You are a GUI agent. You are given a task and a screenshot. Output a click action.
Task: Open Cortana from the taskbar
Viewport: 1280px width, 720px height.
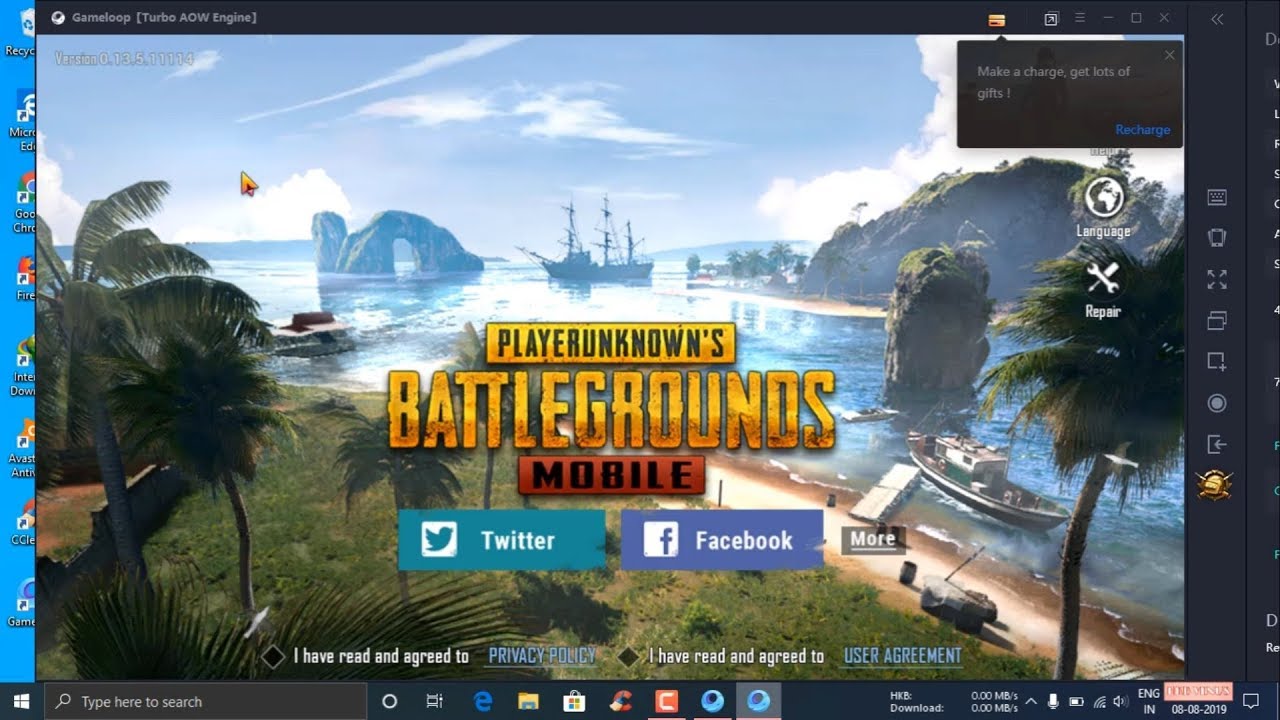390,701
